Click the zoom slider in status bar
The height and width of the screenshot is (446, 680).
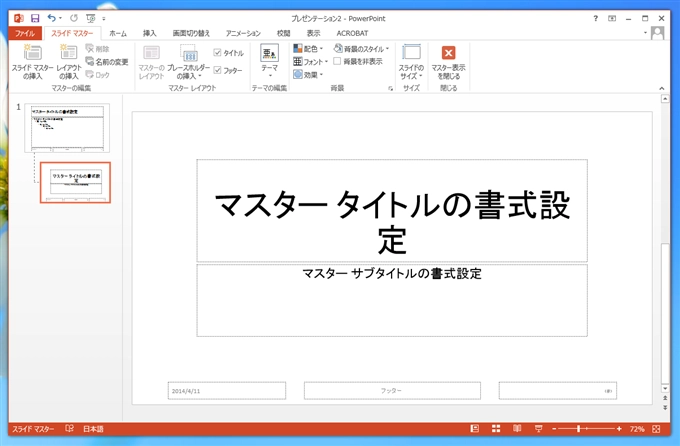[578, 428]
